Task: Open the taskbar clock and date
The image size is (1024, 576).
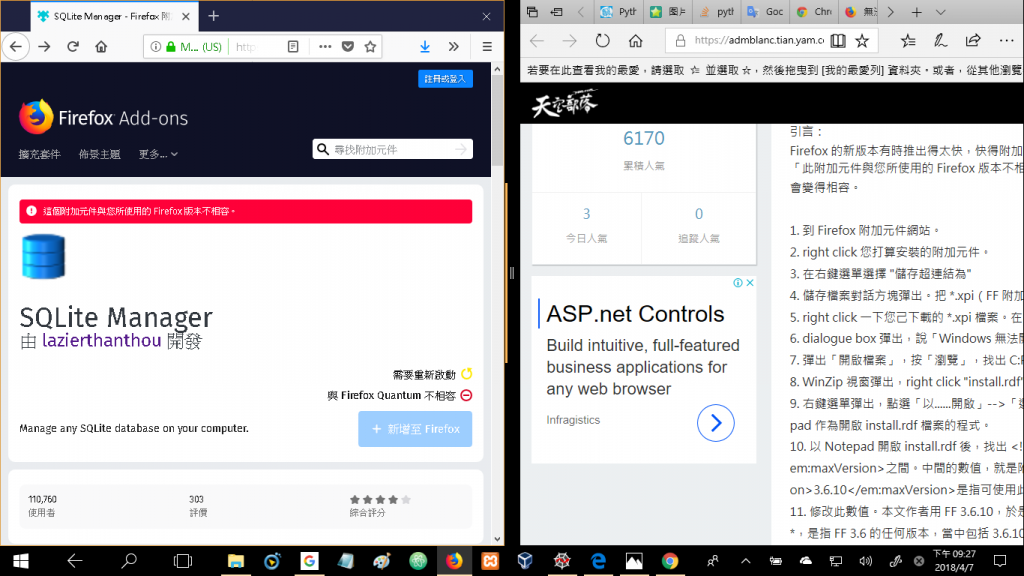Action: pyautogui.click(x=954, y=561)
